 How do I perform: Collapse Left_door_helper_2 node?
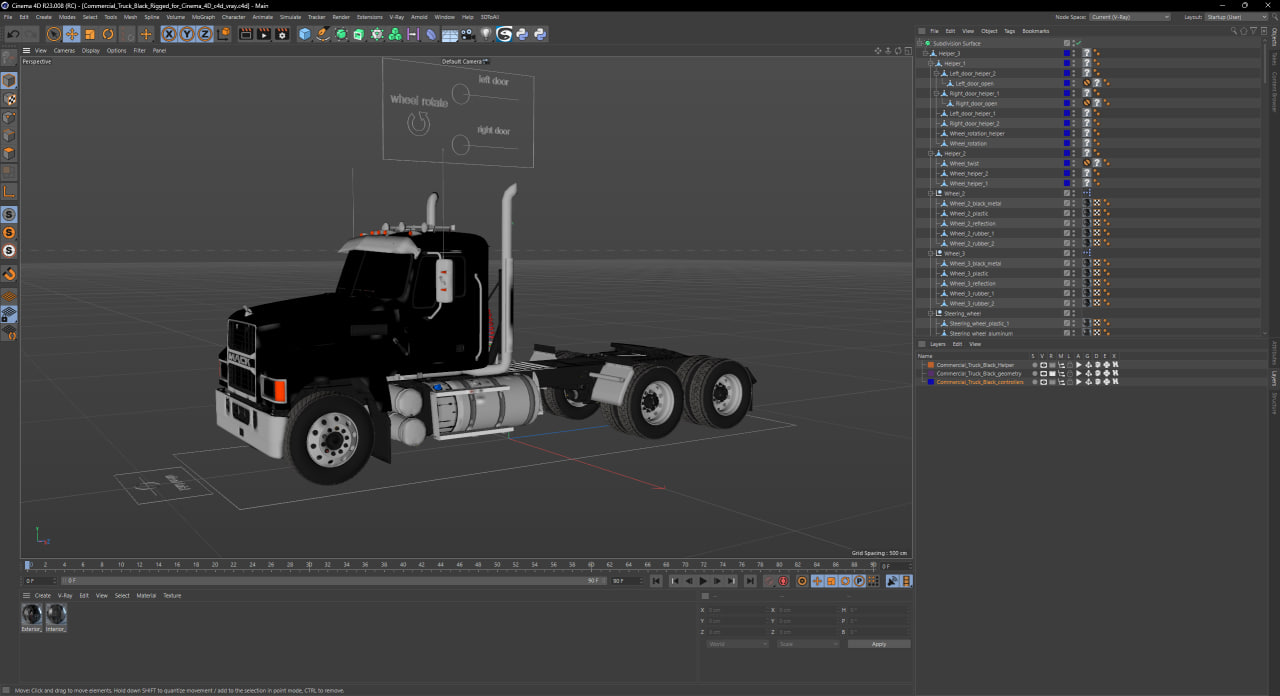pos(936,73)
